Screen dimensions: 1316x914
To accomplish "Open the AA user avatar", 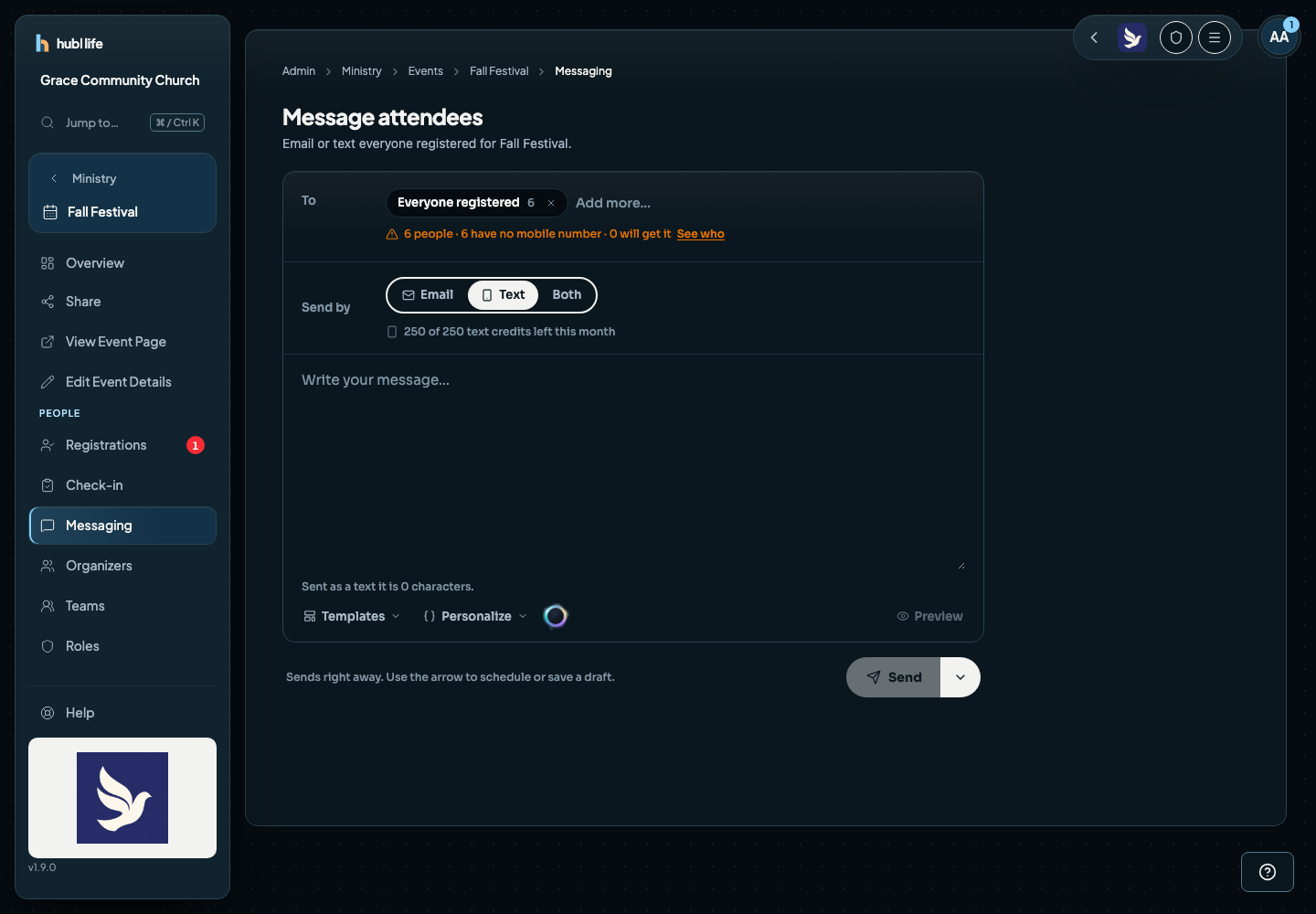I will coord(1279,37).
